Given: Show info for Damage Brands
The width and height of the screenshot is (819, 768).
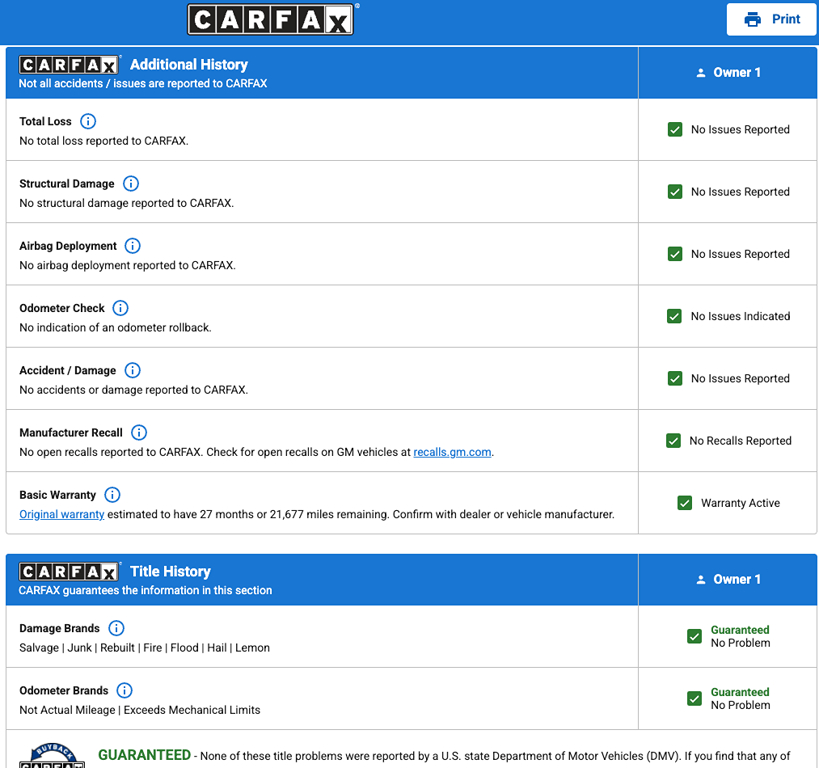Looking at the screenshot, I should coord(116,628).
